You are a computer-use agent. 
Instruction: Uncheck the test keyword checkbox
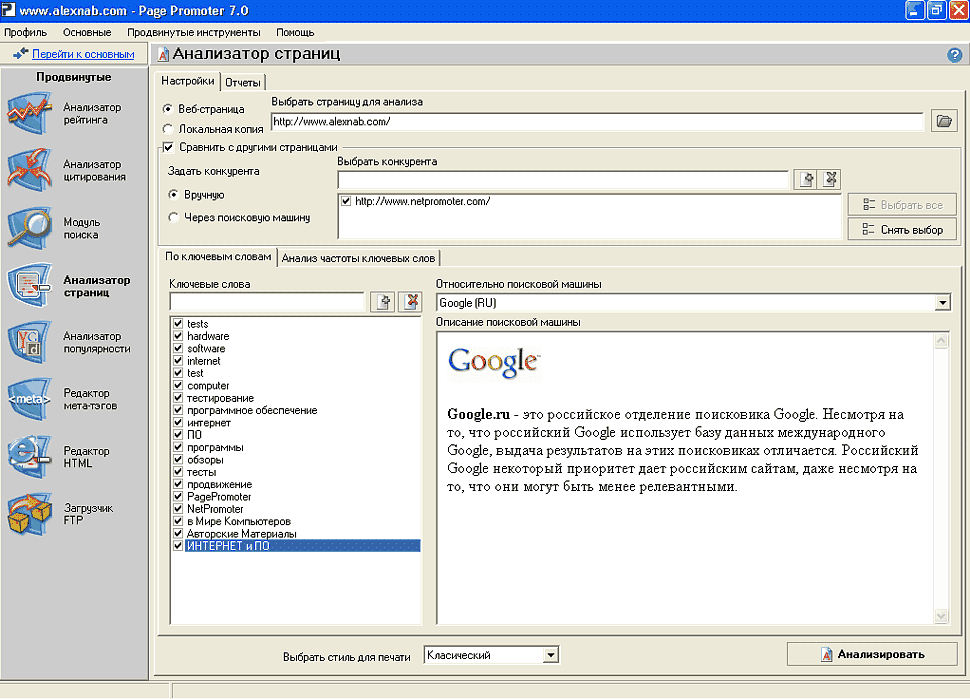click(x=178, y=373)
